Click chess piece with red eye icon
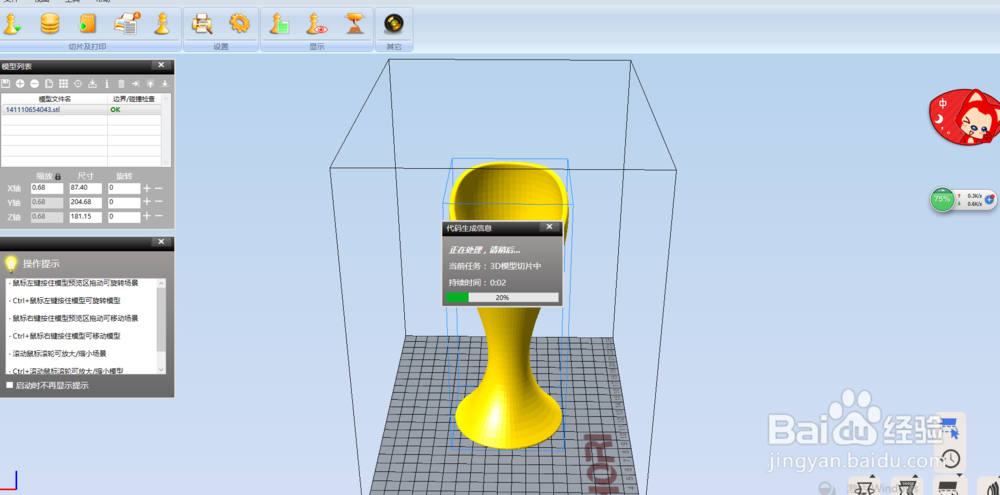Screen dimensions: 1000x495 [x=316, y=24]
